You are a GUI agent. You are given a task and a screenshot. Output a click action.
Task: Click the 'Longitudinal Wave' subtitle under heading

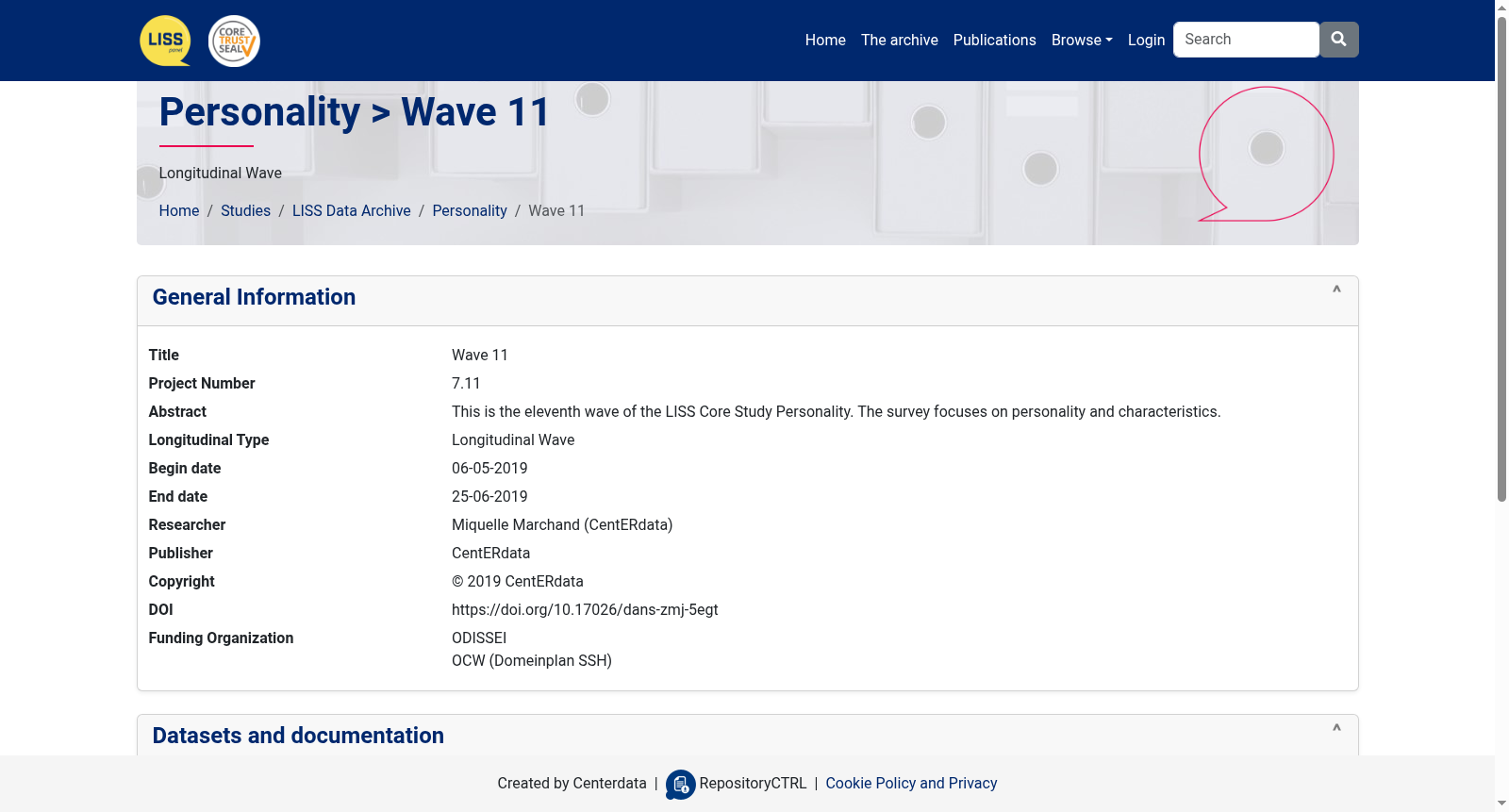click(221, 173)
